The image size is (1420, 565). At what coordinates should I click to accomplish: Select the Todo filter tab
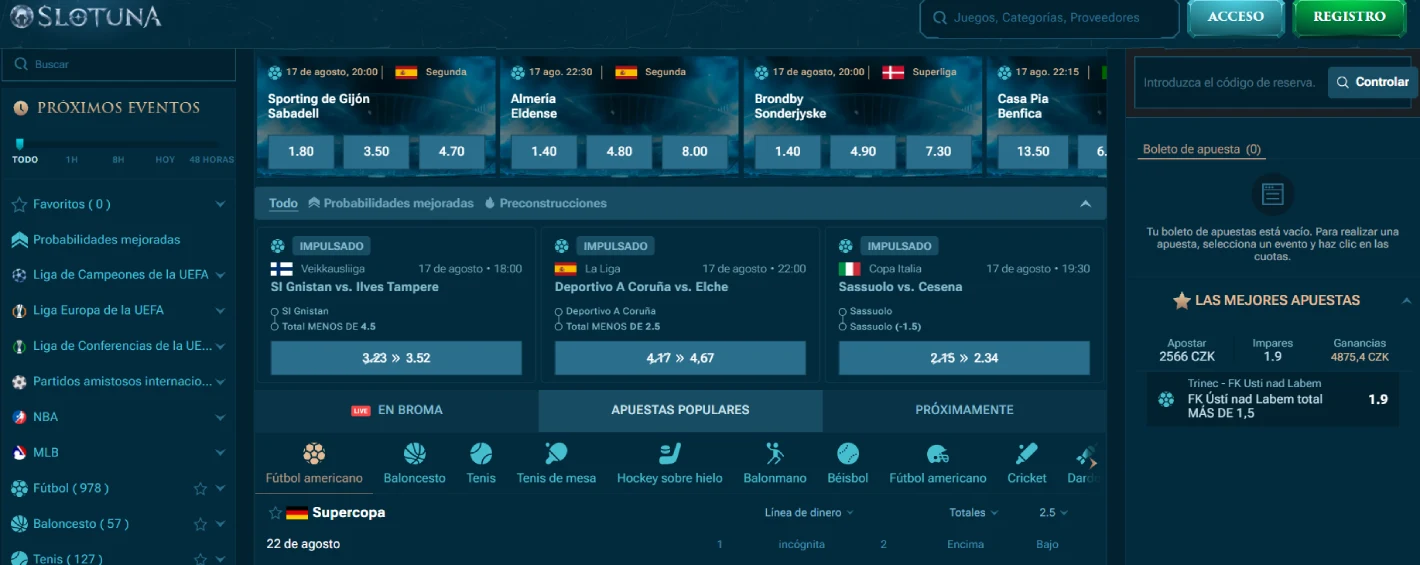(283, 203)
